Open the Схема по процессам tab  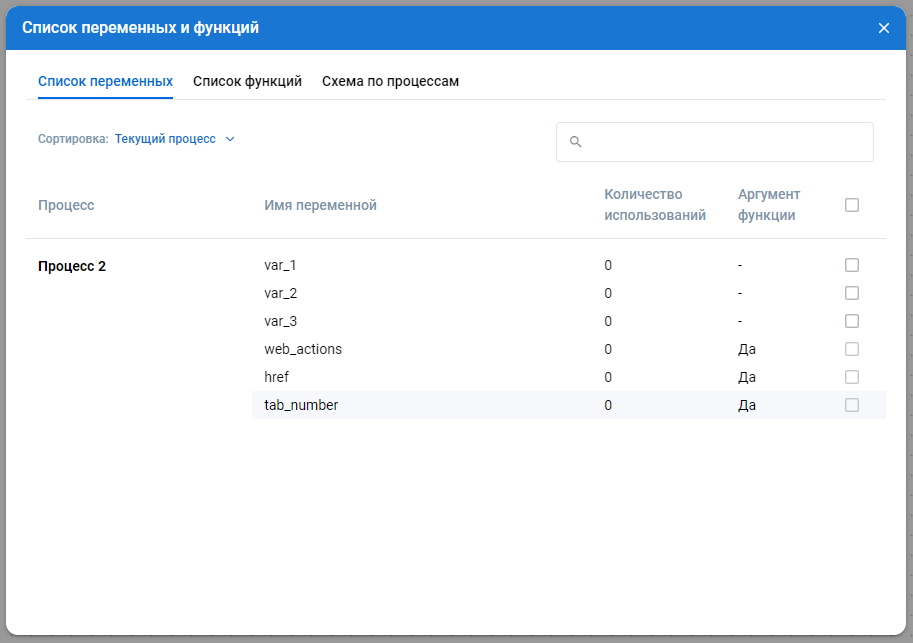tap(390, 82)
